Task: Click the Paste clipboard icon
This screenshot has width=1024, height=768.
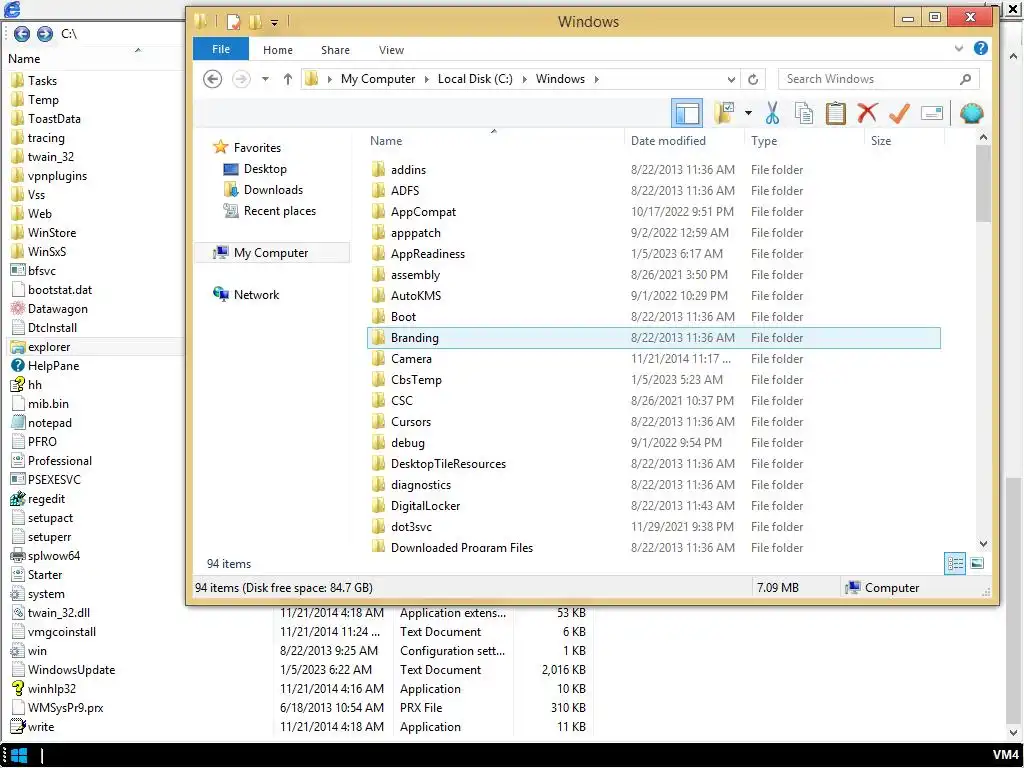Action: [835, 113]
